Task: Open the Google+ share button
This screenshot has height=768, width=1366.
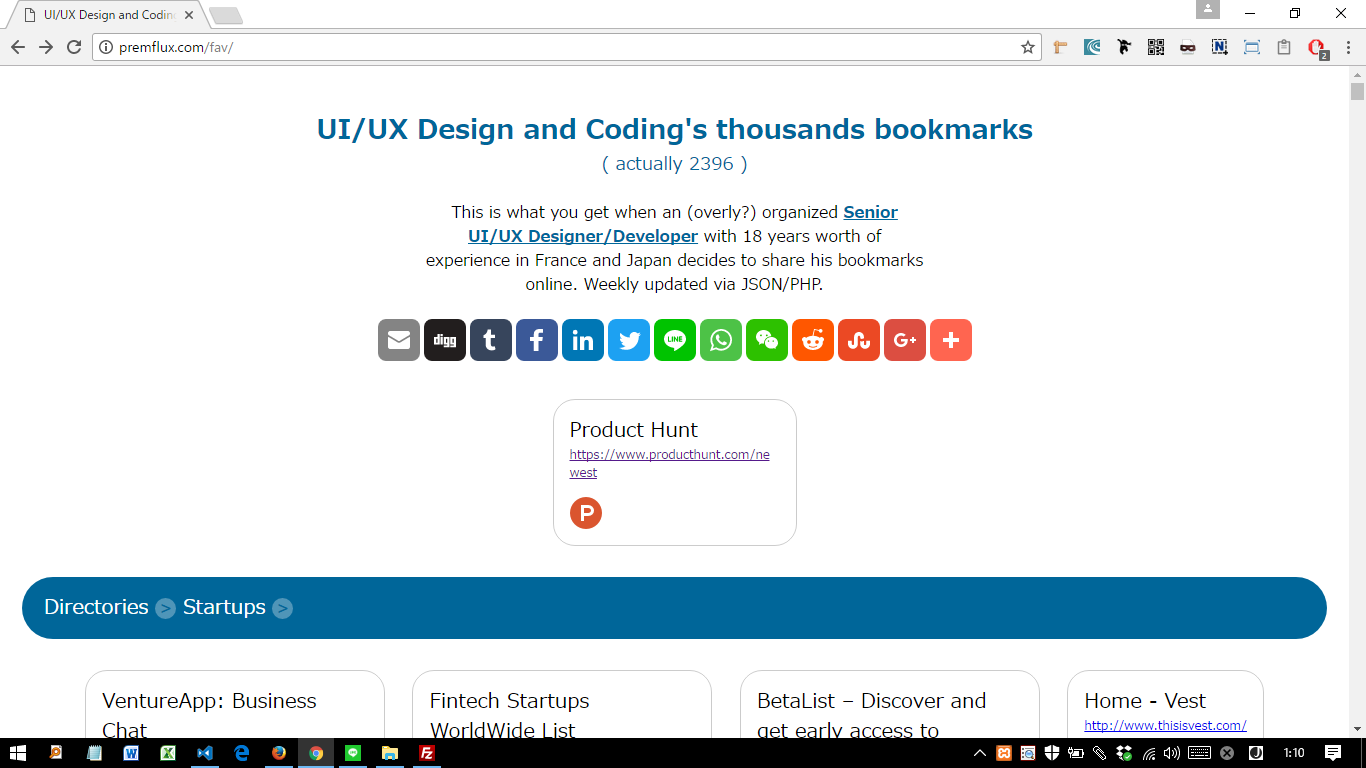Action: click(905, 340)
